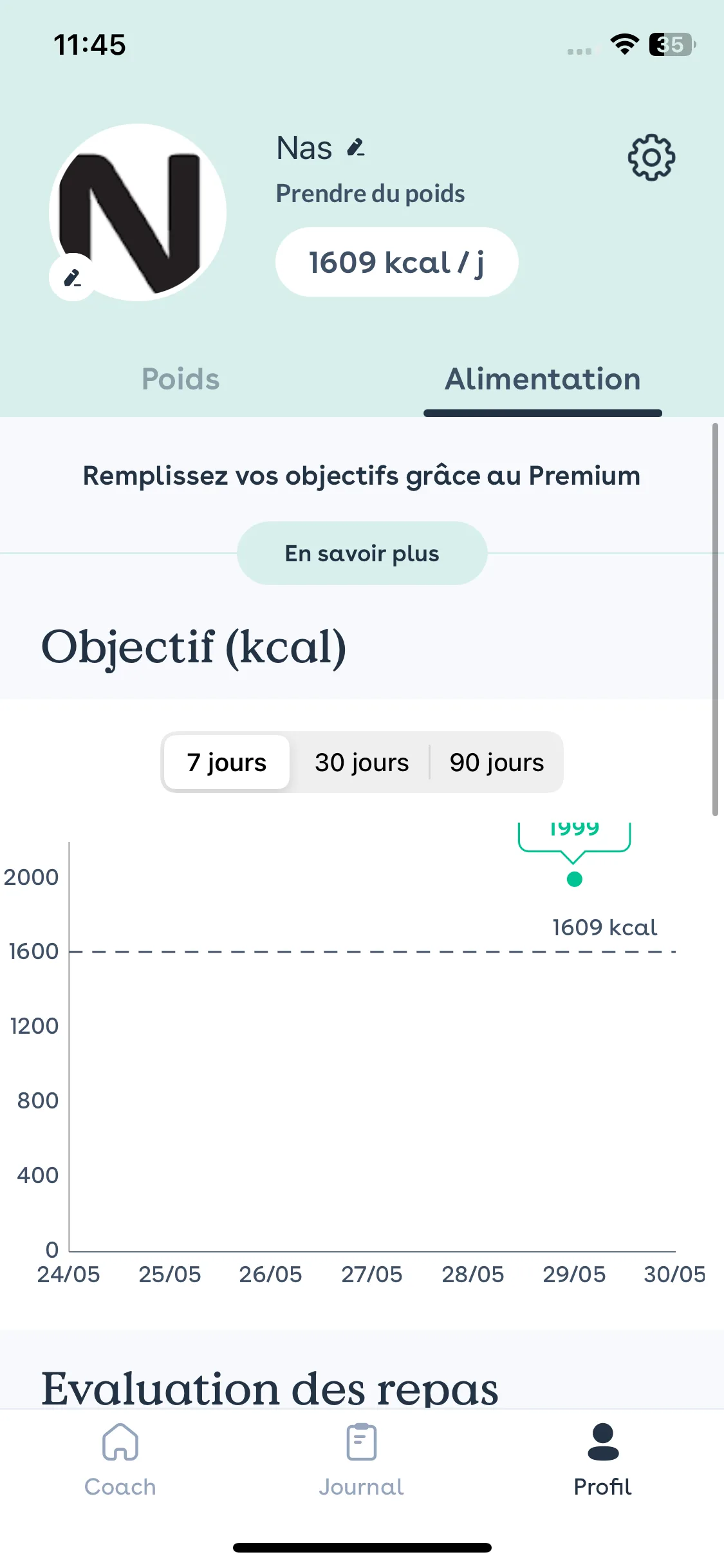Open the Coach tab icon
Screen dimensions: 724x1568
120,1441
